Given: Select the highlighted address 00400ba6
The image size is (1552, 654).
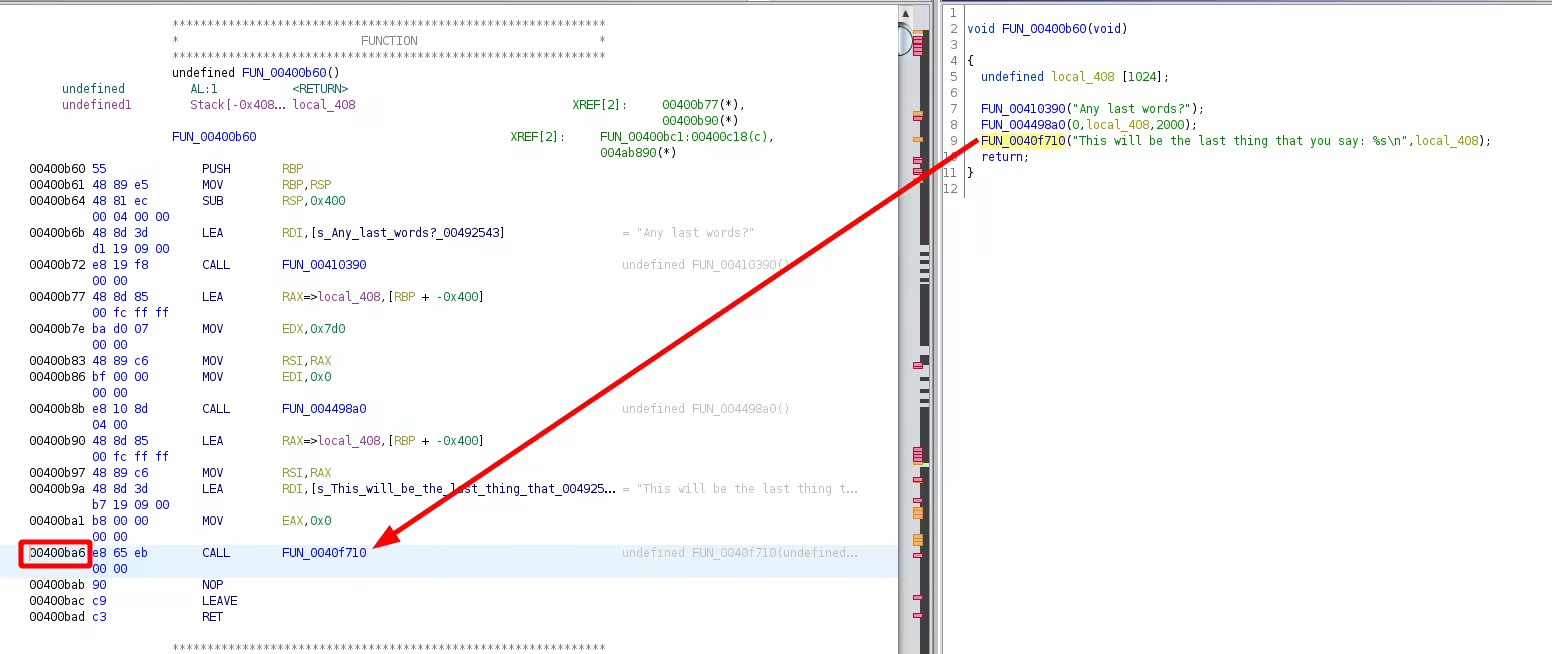Looking at the screenshot, I should (58, 553).
